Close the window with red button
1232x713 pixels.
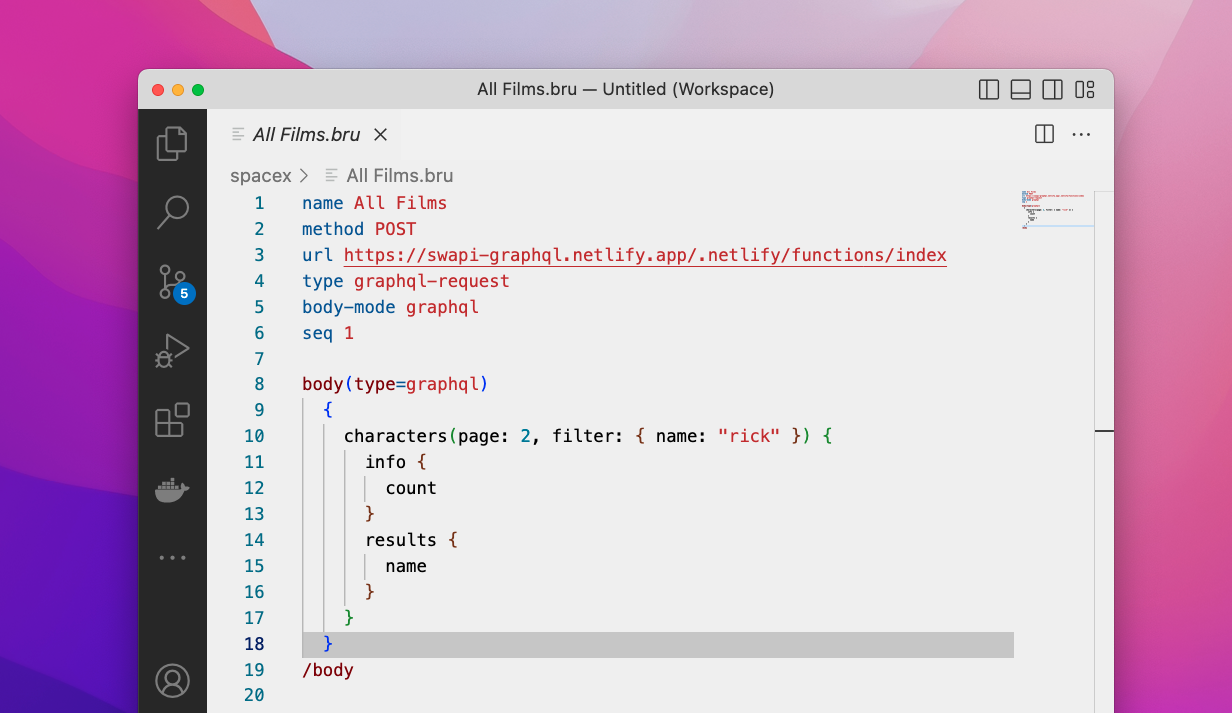tap(158, 90)
